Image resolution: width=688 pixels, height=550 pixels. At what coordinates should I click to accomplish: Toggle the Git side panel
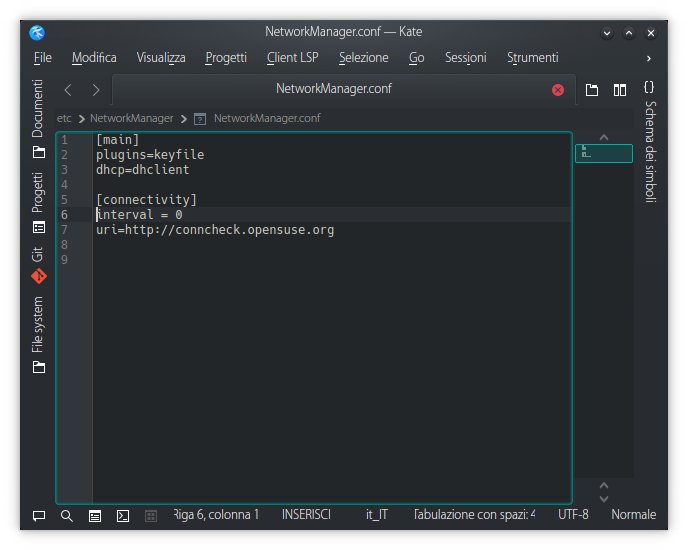click(38, 265)
